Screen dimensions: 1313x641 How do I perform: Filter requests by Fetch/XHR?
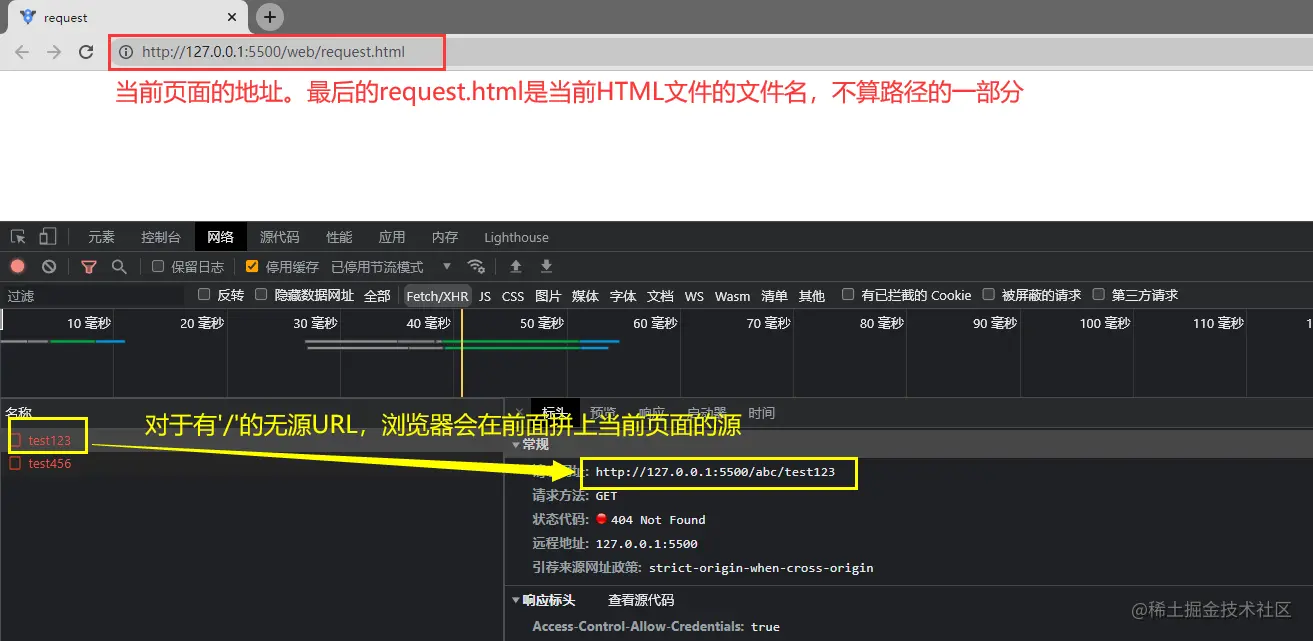[437, 296]
